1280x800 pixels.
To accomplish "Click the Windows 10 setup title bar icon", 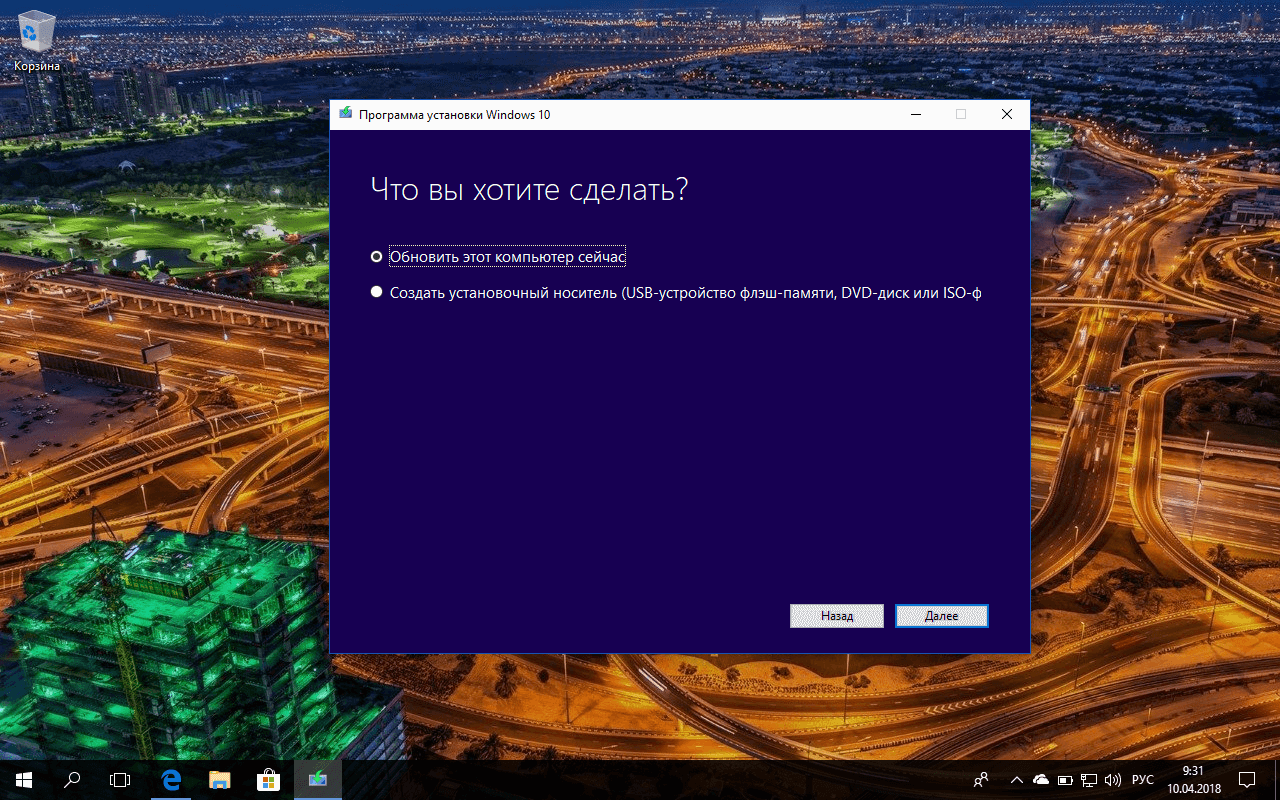I will [345, 114].
